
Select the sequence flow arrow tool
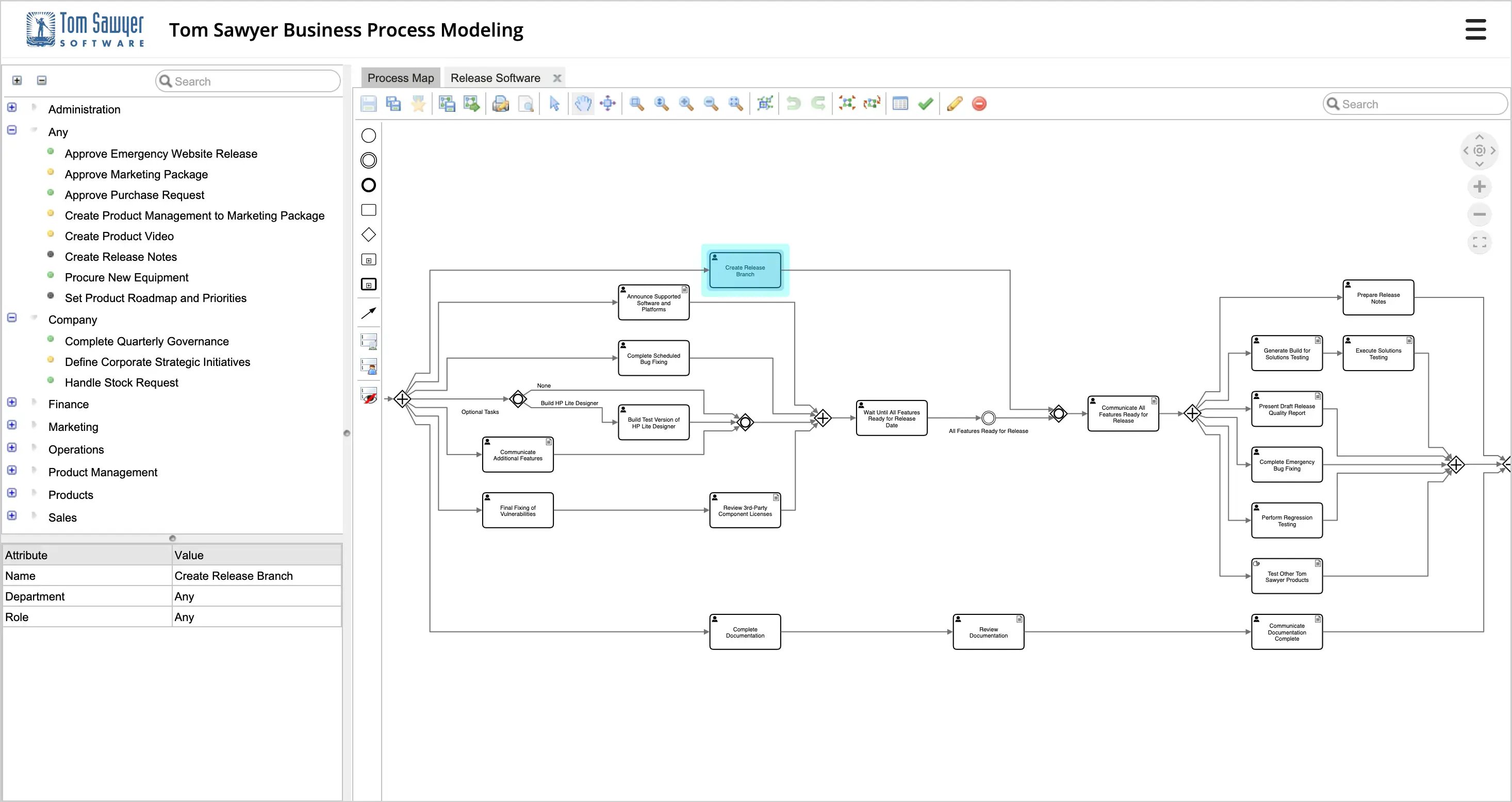[x=369, y=313]
